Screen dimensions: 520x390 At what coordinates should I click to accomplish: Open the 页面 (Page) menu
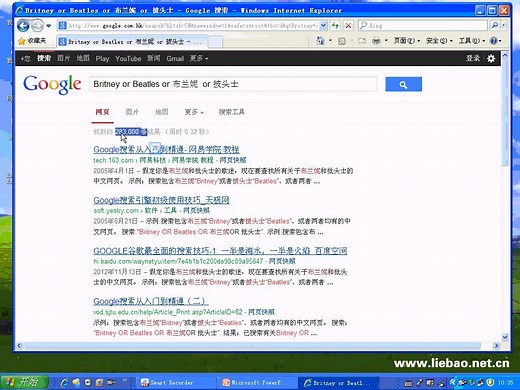(x=406, y=41)
